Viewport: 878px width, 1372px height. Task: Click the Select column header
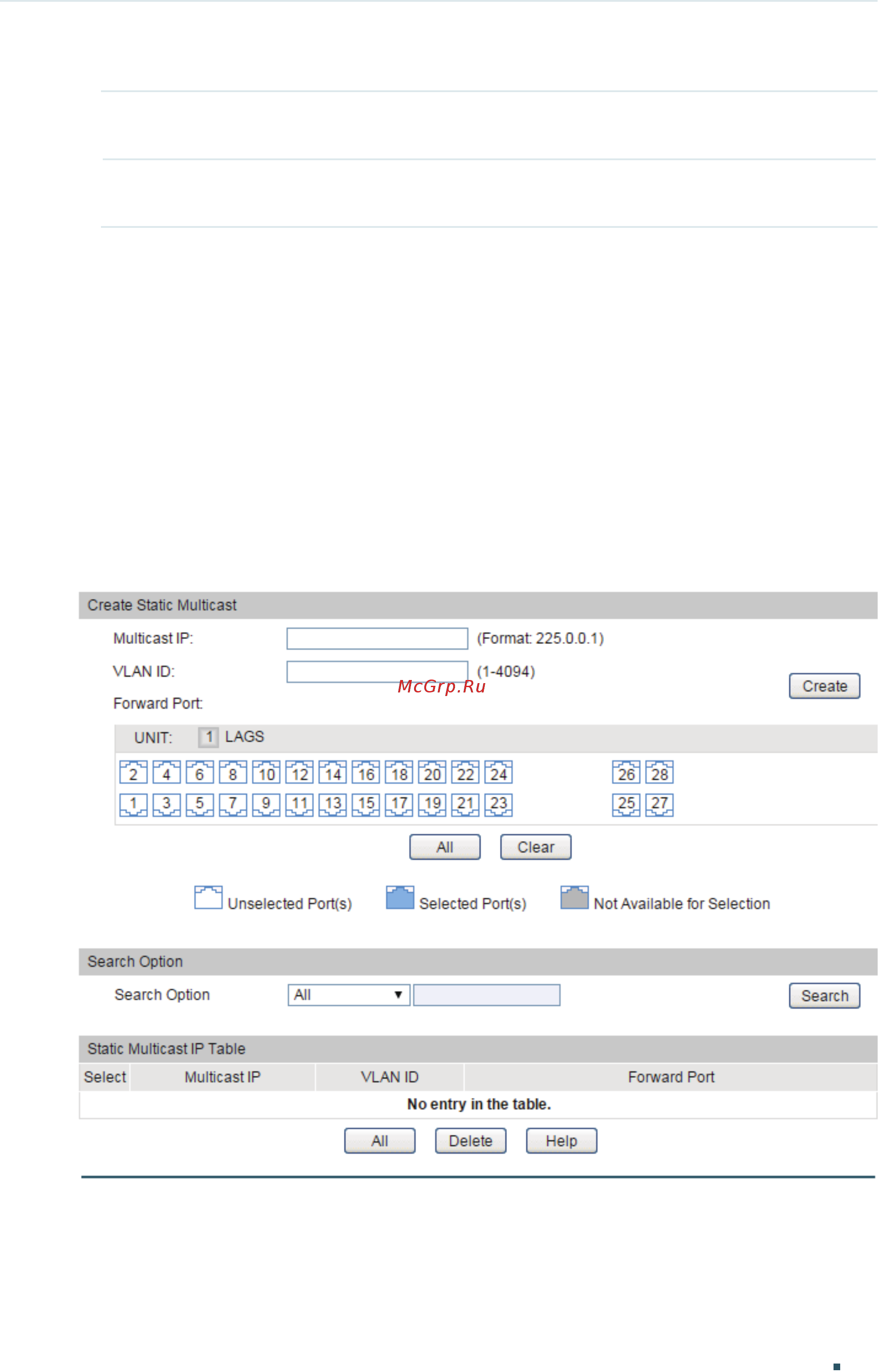point(105,1077)
